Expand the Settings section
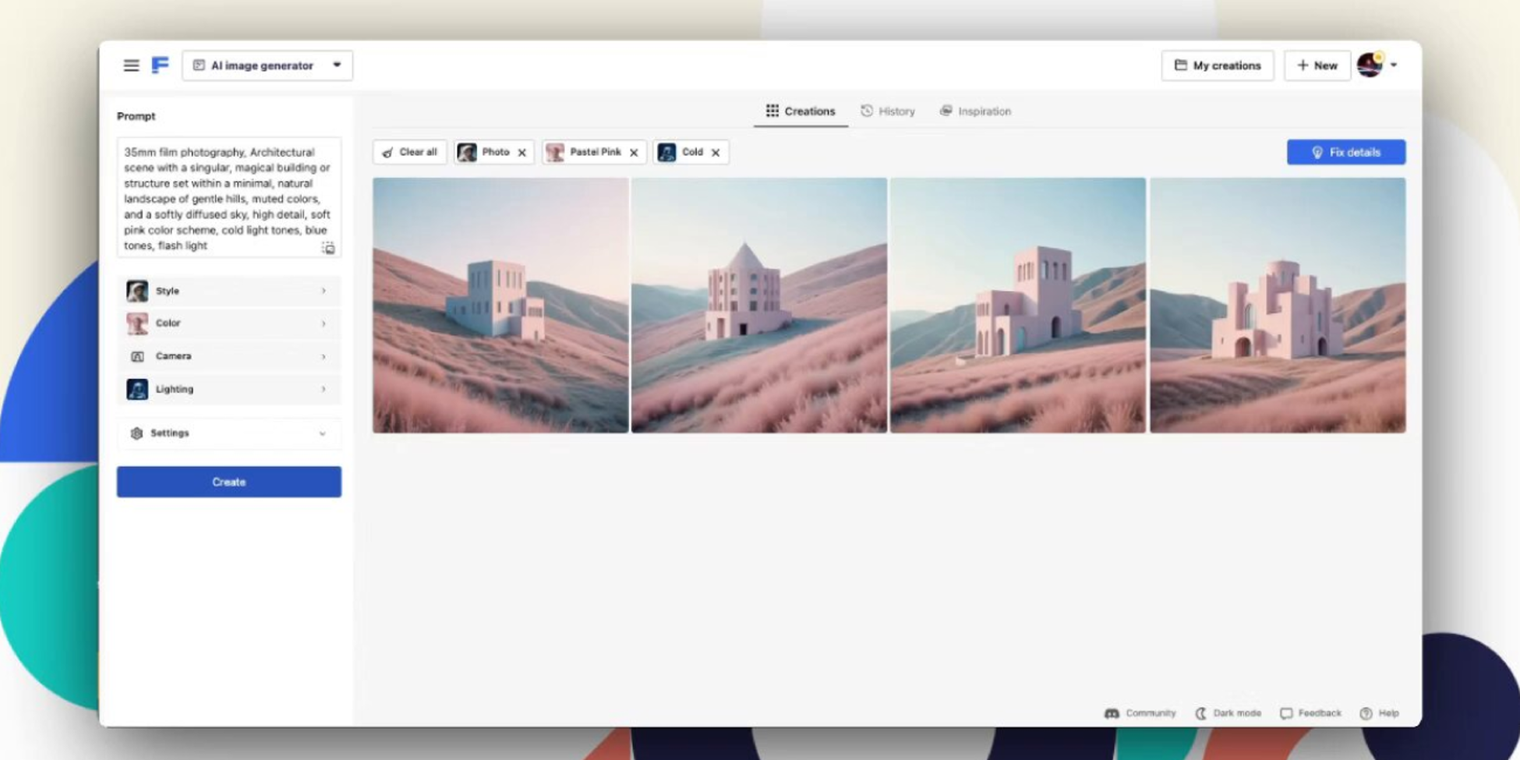 229,433
